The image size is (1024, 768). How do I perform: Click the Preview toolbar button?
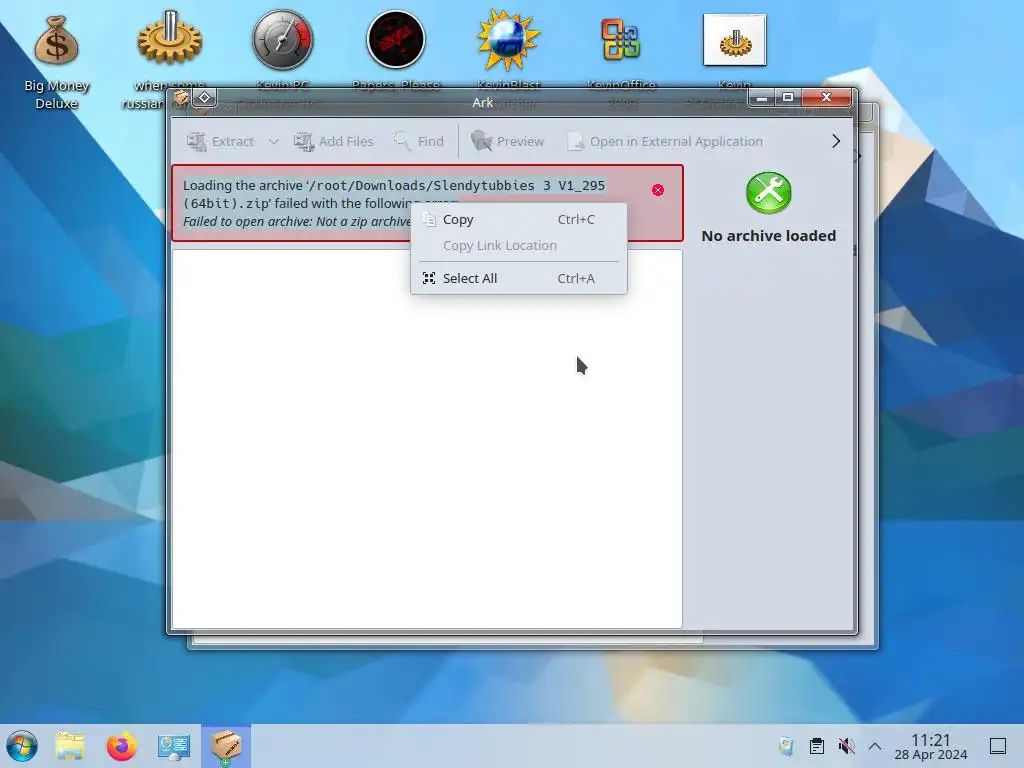[507, 141]
